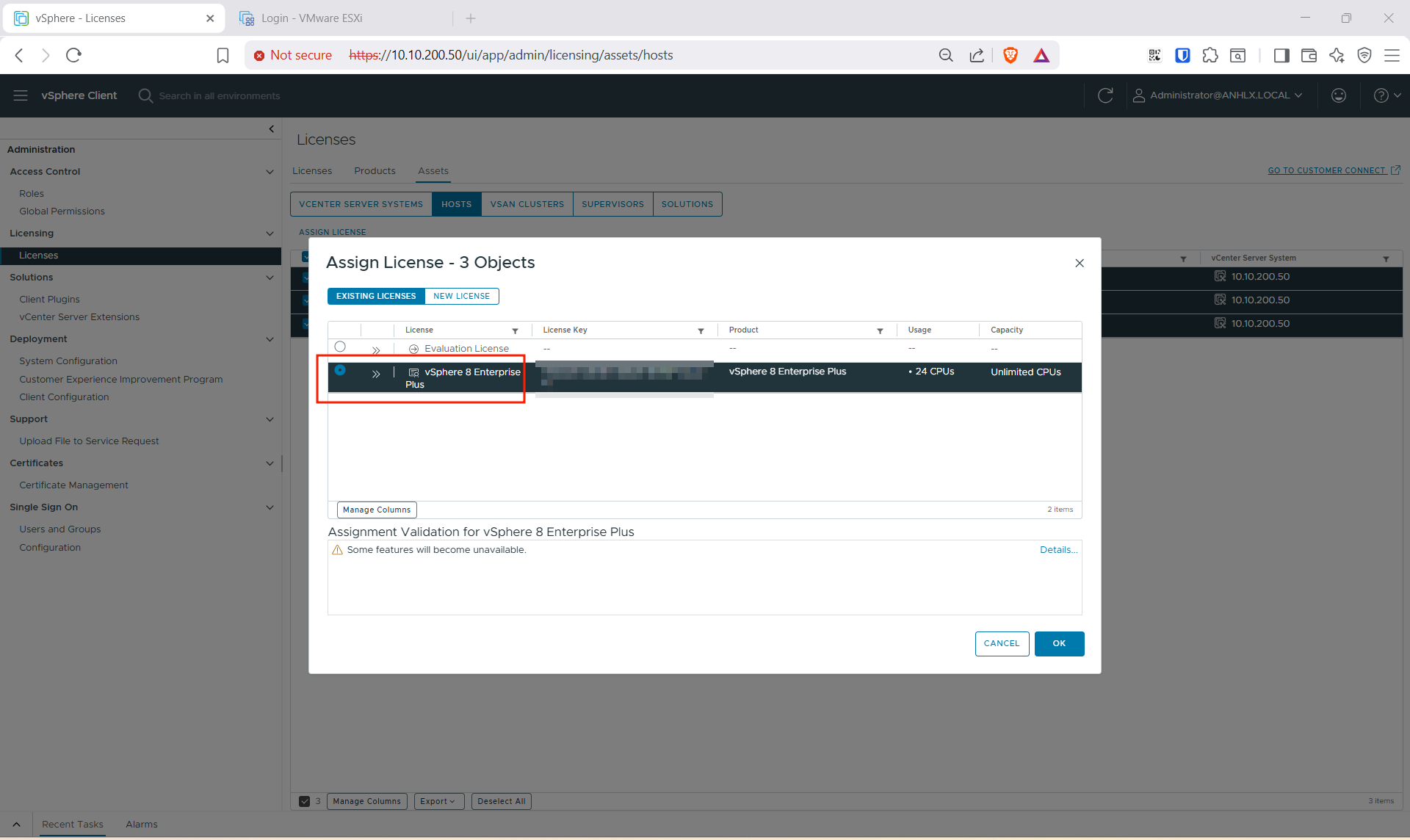The height and width of the screenshot is (840, 1410).
Task: Open the Licenses tab under Licenses heading
Action: 312,171
